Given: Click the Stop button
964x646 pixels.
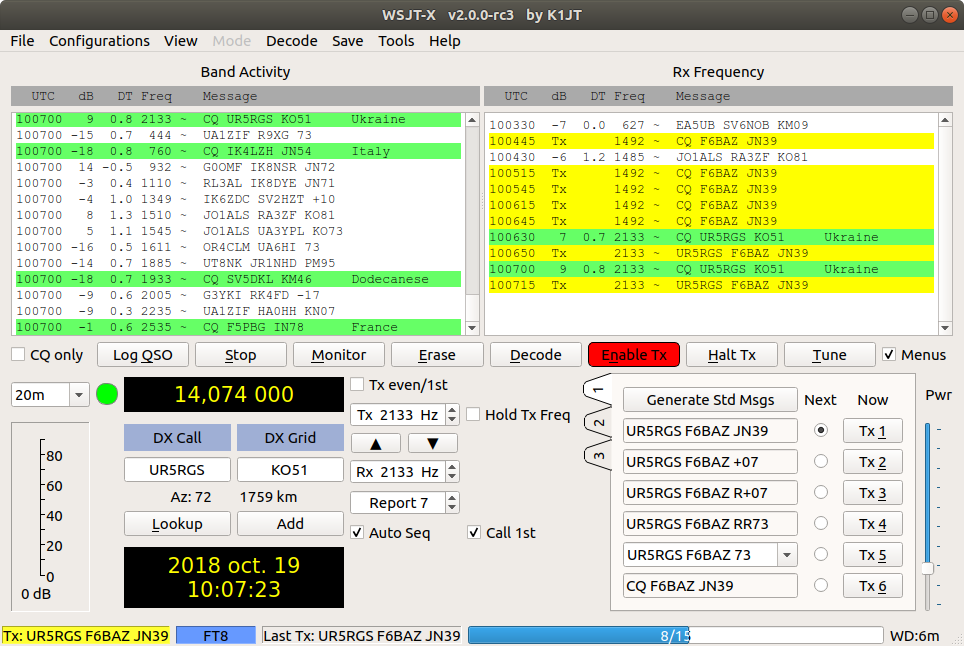Looking at the screenshot, I should pos(240,355).
